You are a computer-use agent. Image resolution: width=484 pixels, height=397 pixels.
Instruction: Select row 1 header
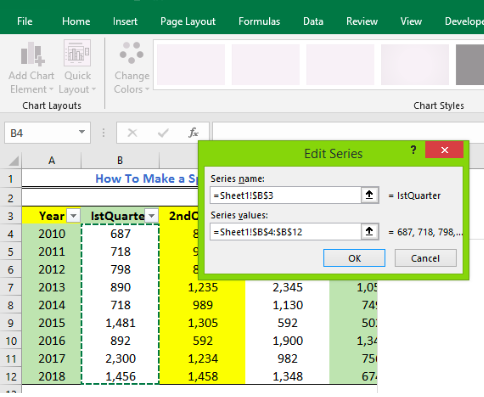coord(11,179)
